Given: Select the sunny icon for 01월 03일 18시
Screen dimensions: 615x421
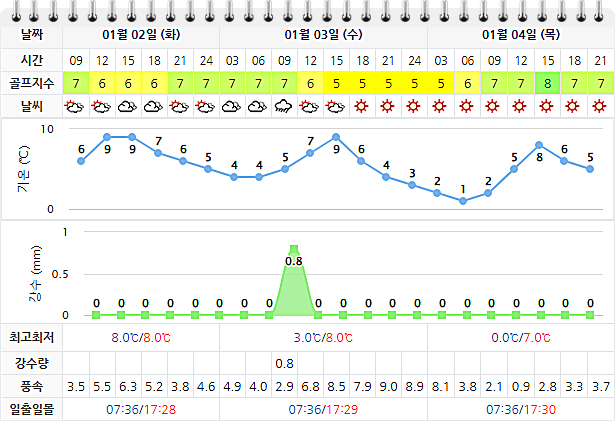Looking at the screenshot, I should 361,106.
